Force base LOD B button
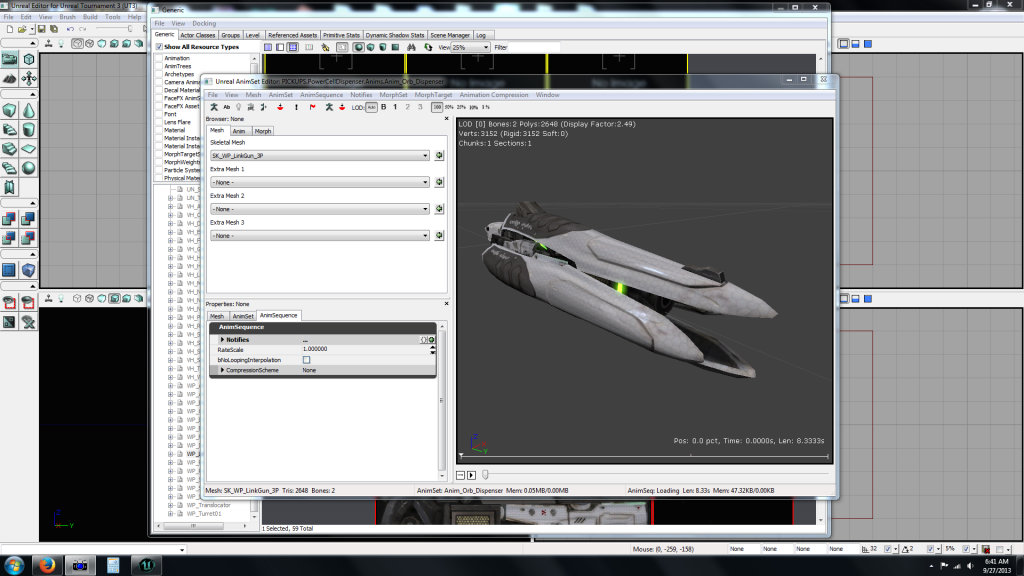This screenshot has width=1024, height=576. [383, 107]
